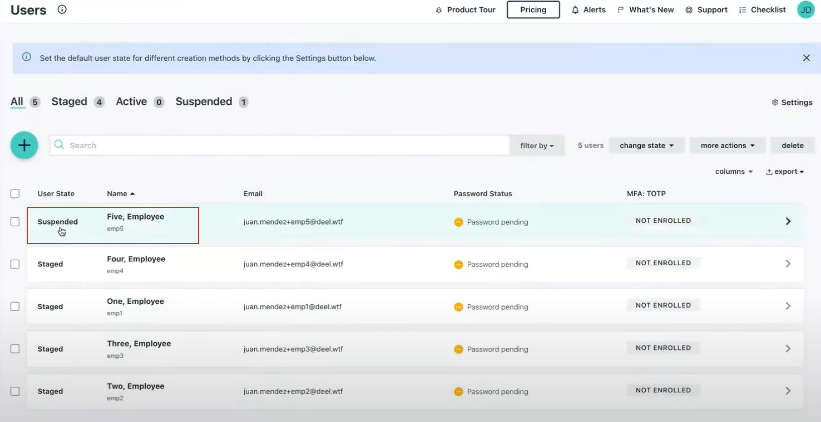Image resolution: width=821 pixels, height=422 pixels.
Task: Click the password pending icon for emp3
Action: pos(459,349)
